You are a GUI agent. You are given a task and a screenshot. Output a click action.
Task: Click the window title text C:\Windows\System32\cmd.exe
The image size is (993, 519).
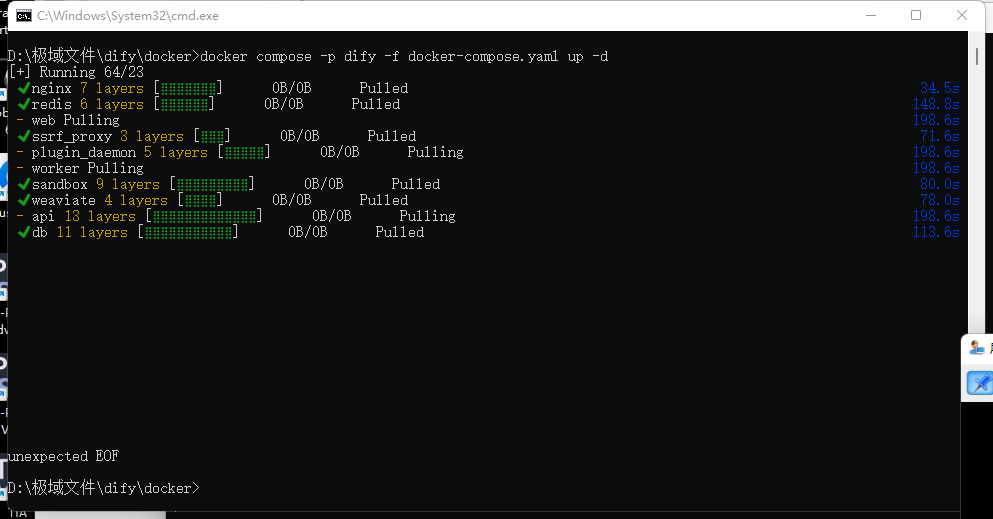point(128,16)
